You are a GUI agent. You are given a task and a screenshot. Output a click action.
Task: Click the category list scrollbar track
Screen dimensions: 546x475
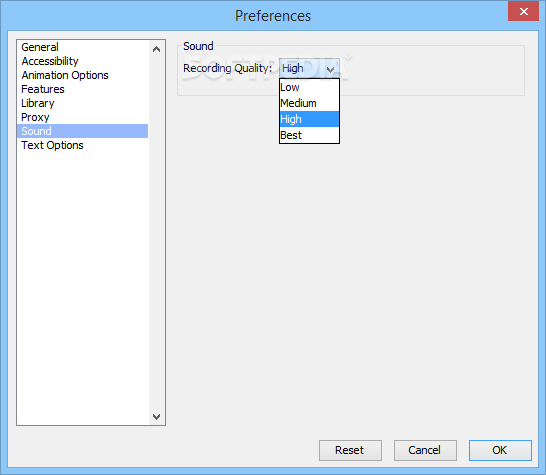click(x=157, y=233)
